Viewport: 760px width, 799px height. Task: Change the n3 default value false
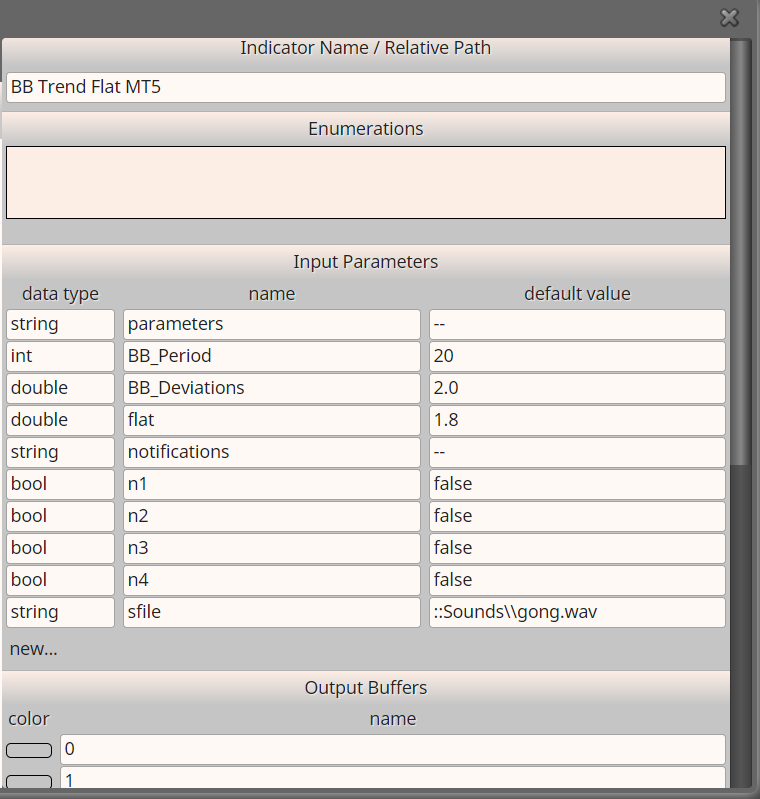[577, 549]
